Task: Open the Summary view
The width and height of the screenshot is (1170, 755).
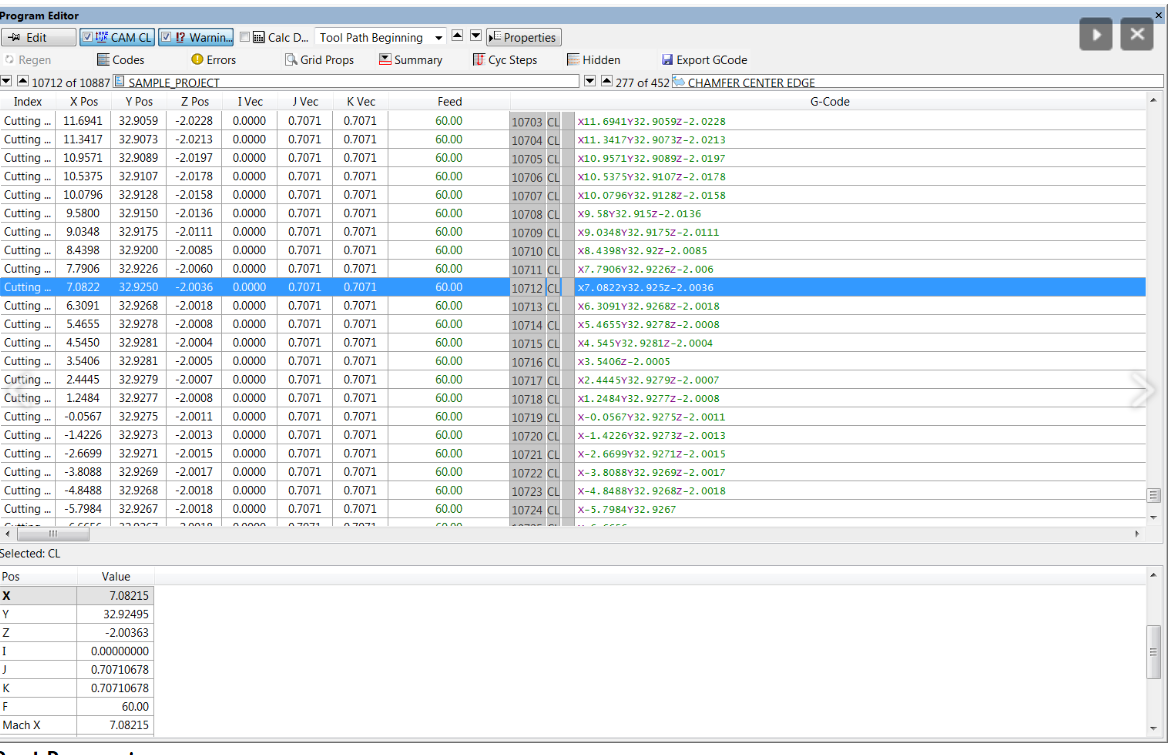Action: pyautogui.click(x=410, y=60)
